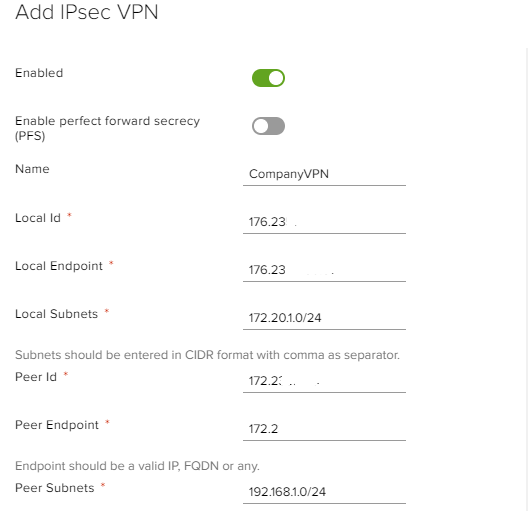This screenshot has width=528, height=526.
Task: Click the Peer Id input field
Action: coord(324,381)
